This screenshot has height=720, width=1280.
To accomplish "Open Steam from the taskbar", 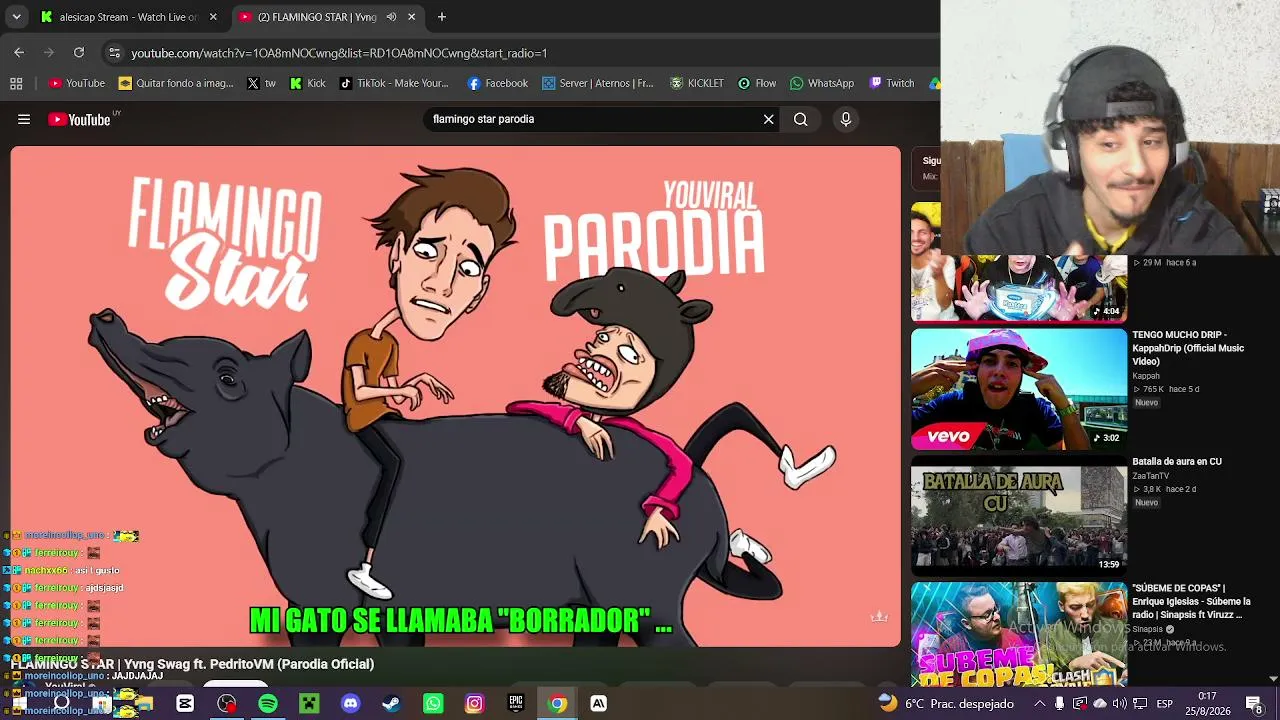I will click(x=392, y=704).
